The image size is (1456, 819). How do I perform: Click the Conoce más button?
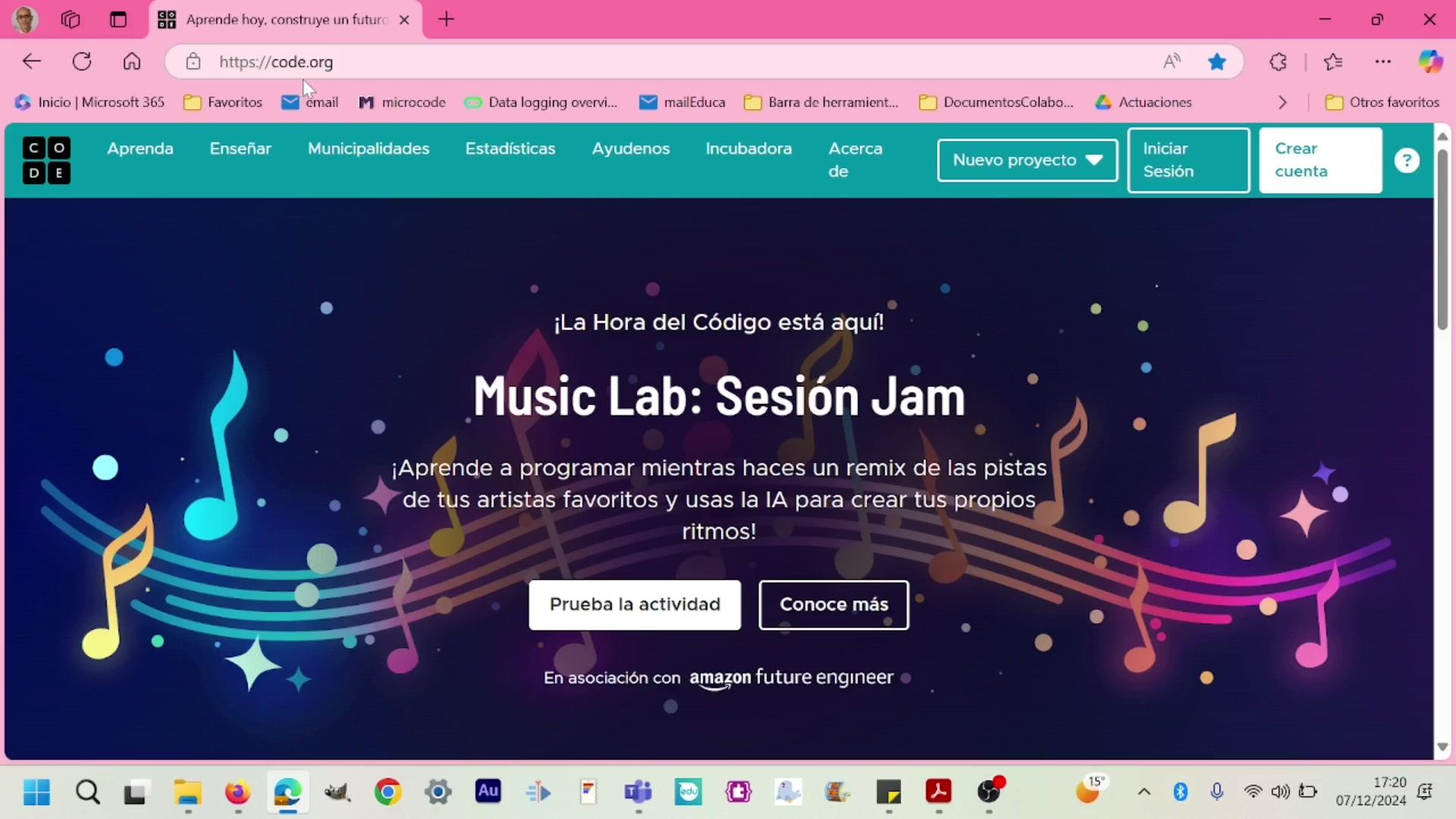click(x=833, y=604)
